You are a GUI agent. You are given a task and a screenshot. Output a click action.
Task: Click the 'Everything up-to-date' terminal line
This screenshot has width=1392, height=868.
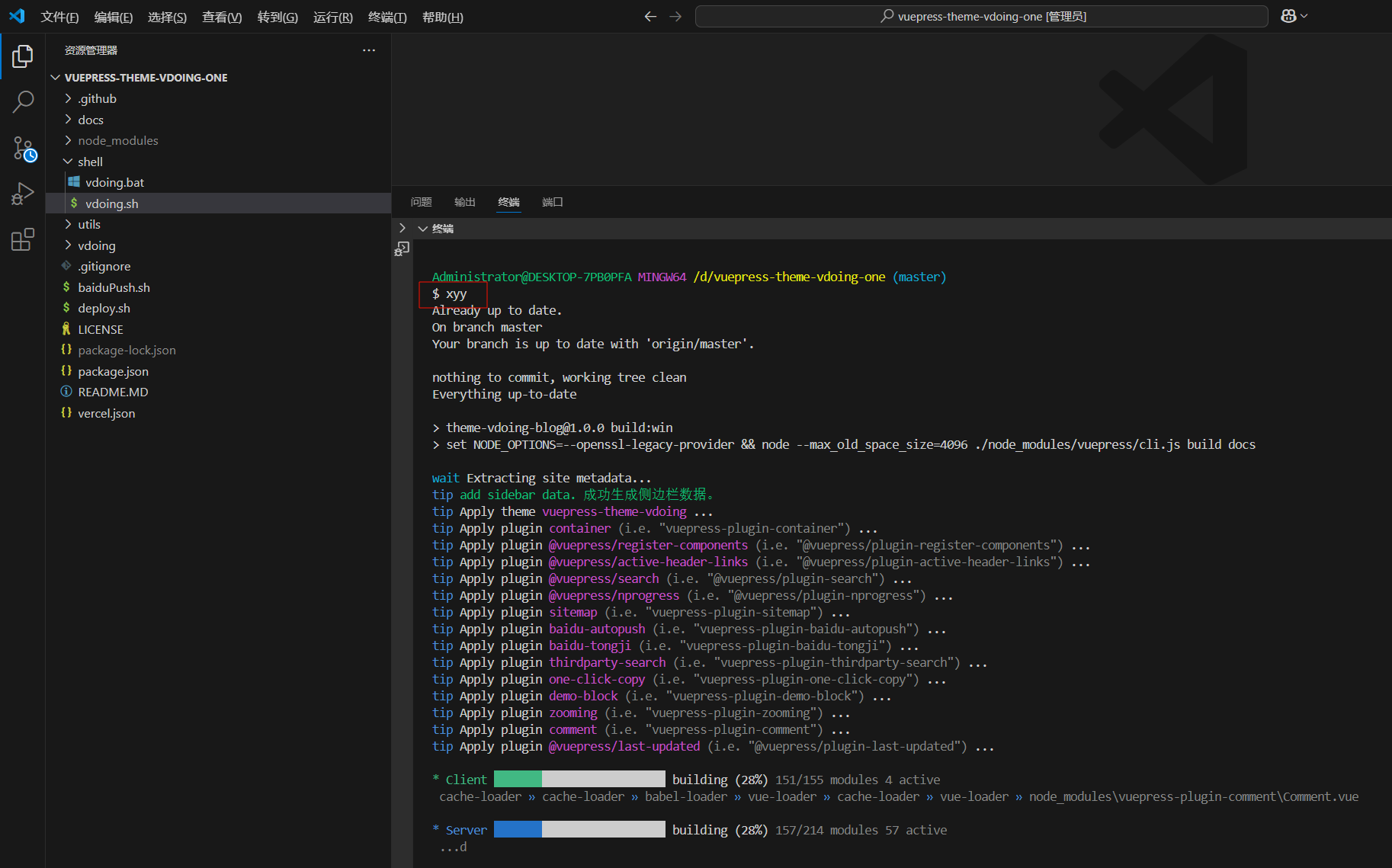pos(504,394)
